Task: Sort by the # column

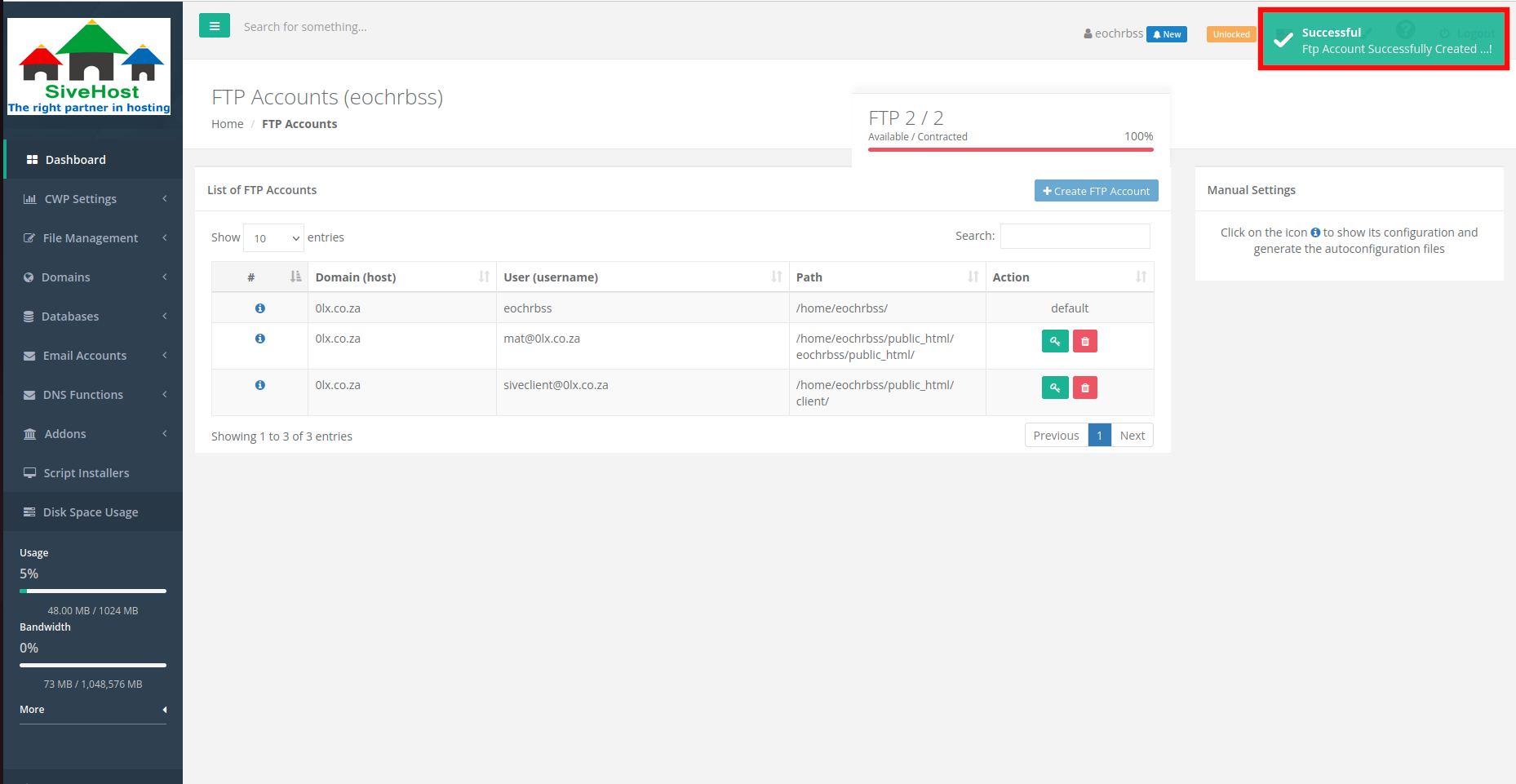Action: coord(259,277)
